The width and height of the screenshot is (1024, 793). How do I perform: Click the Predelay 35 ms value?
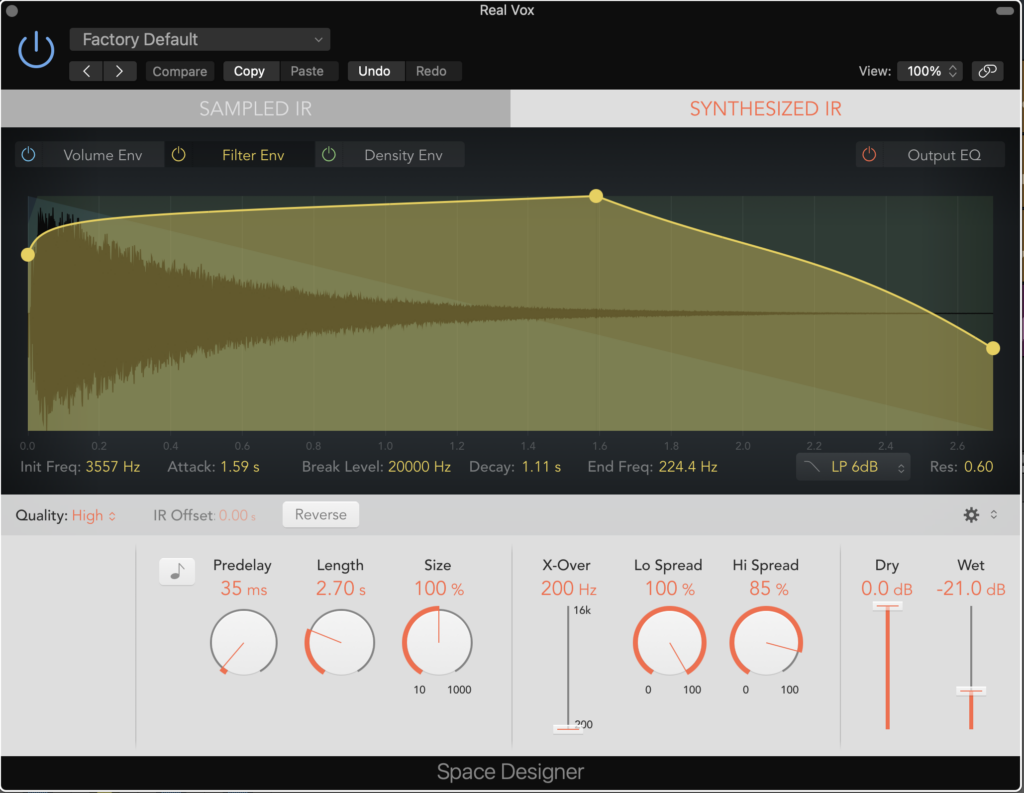pos(244,589)
